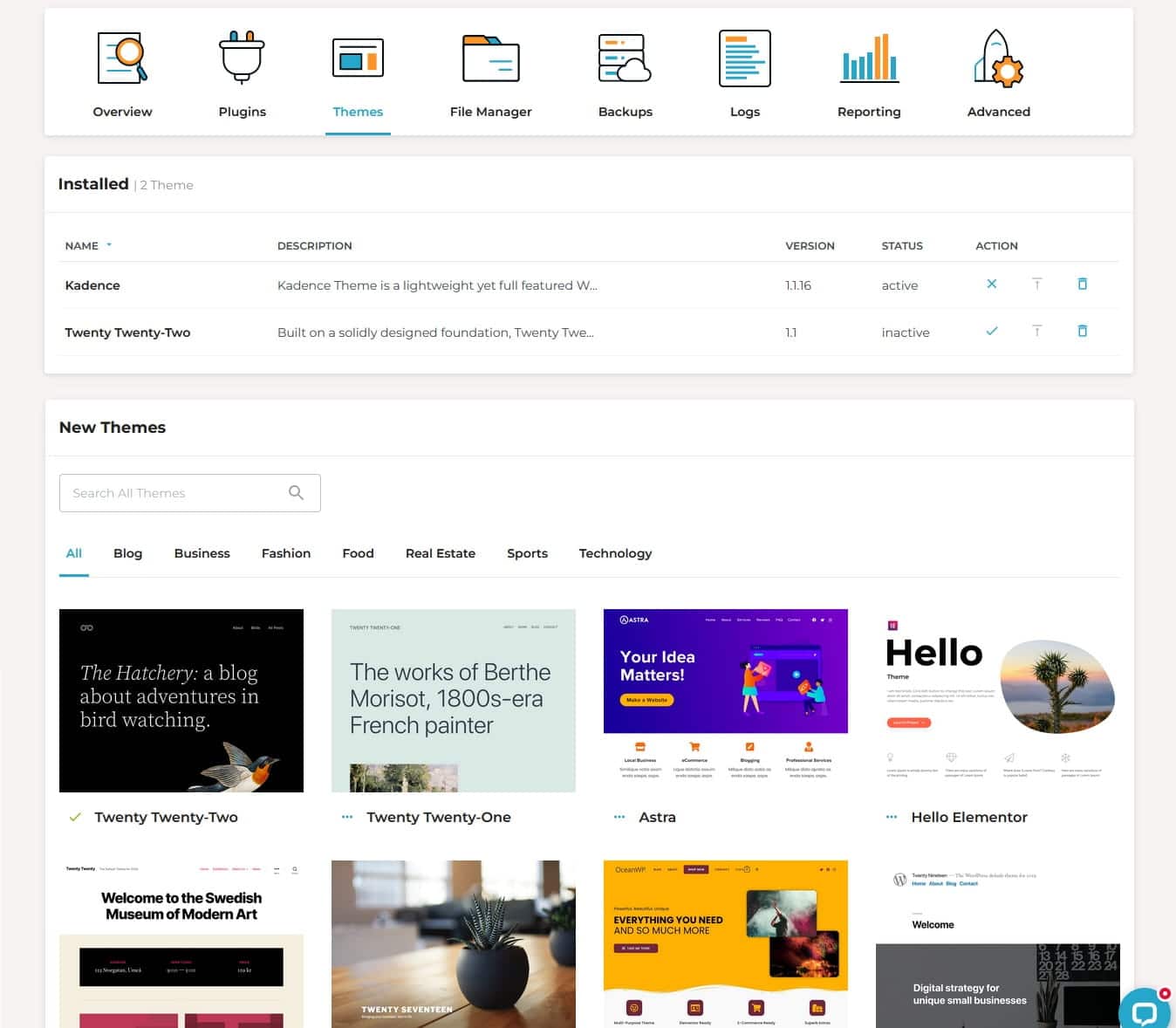Open Hello Elementor theme thumbnail
This screenshot has height=1028, width=1176.
pos(998,701)
